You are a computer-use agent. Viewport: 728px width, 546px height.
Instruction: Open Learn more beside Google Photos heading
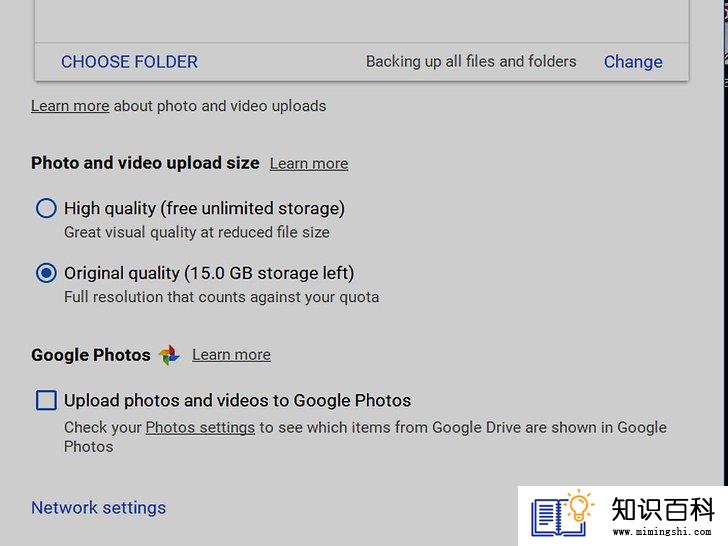231,355
